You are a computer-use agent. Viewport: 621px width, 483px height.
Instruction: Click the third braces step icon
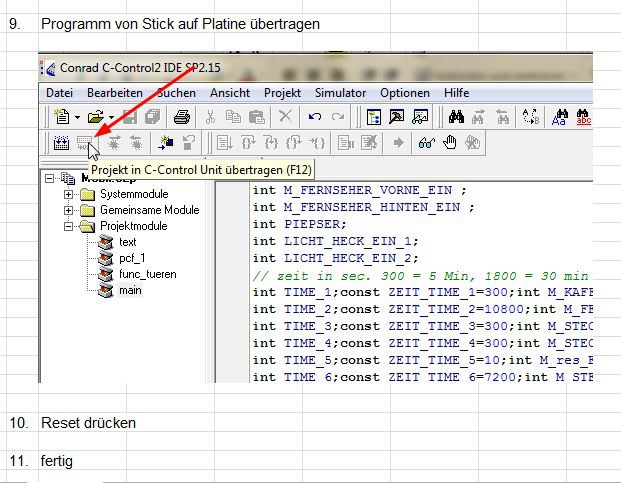click(294, 143)
